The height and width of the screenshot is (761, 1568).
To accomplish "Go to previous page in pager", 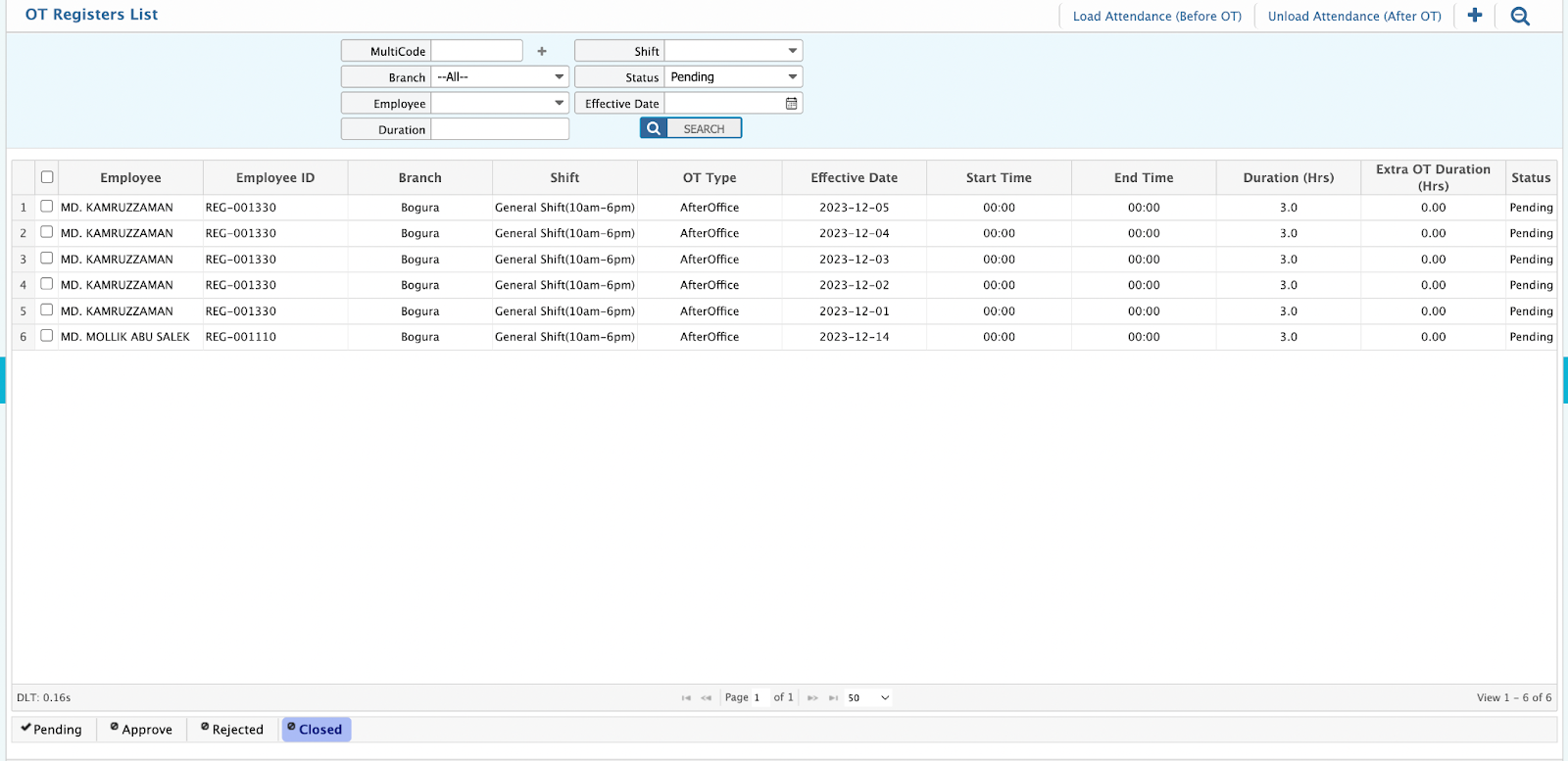I will pyautogui.click(x=706, y=698).
